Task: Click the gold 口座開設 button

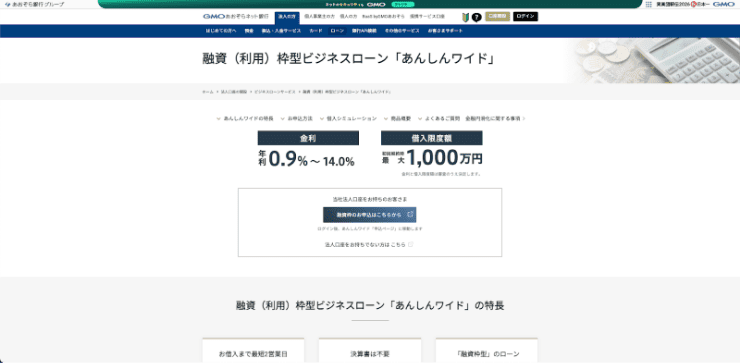Action: (x=497, y=17)
